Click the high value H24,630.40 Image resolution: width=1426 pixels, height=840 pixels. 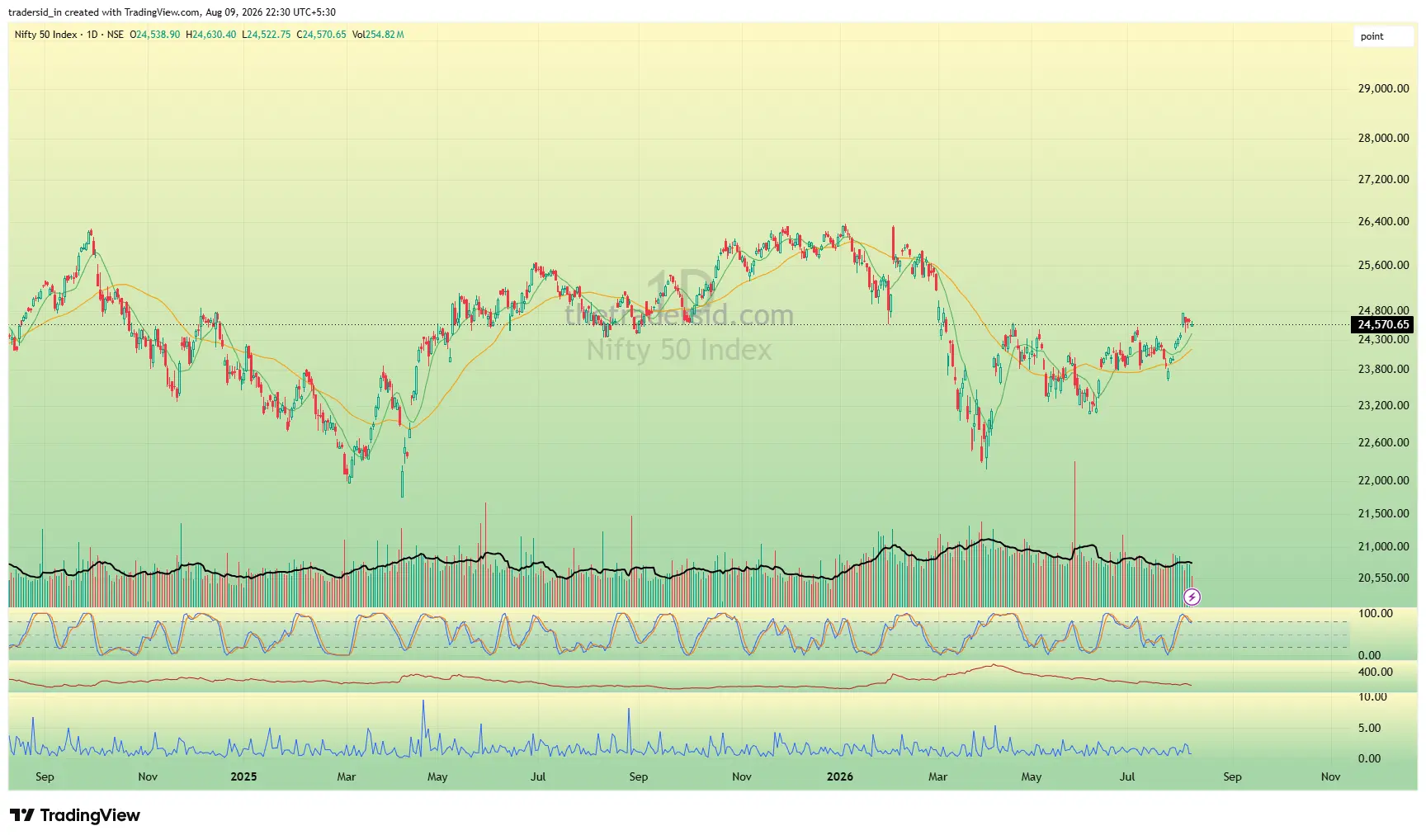pos(211,35)
